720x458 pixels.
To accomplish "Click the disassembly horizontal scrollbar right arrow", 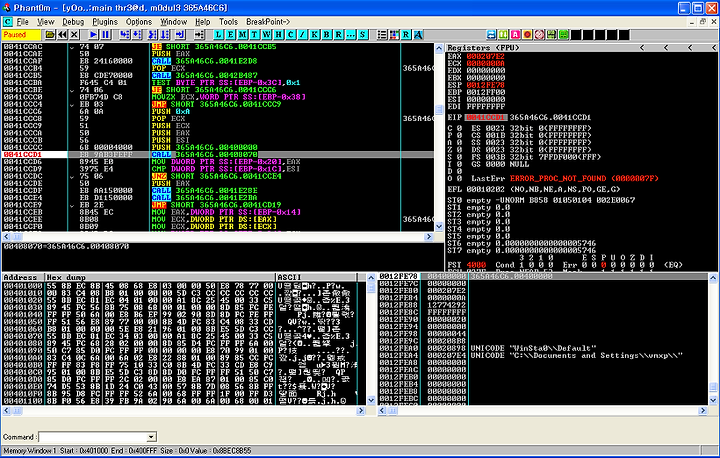I will pos(429,237).
